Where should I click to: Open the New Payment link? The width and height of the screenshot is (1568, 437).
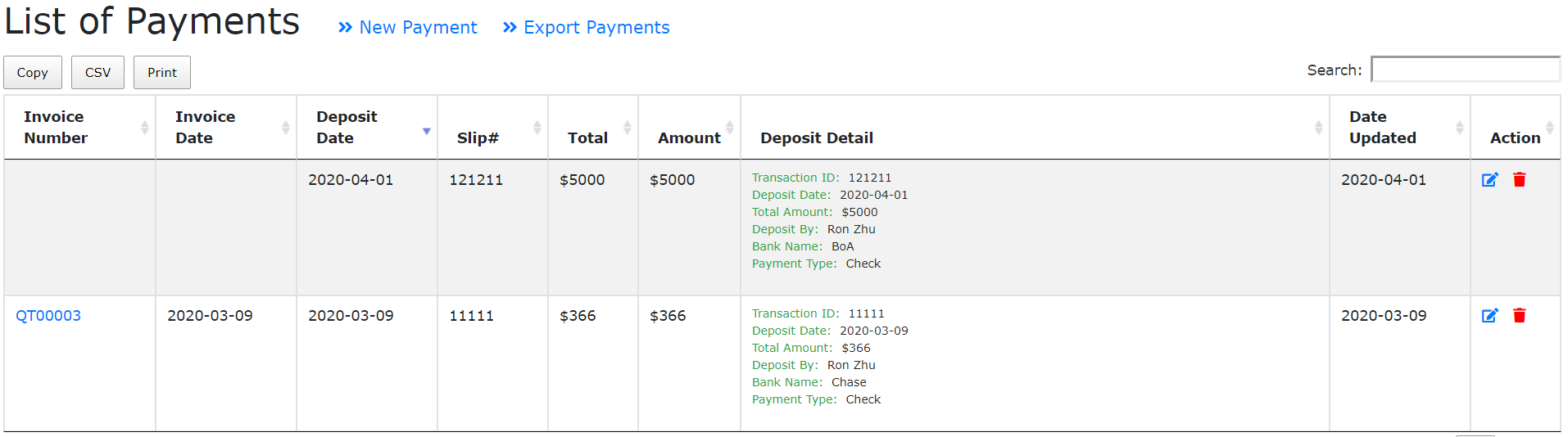(408, 28)
